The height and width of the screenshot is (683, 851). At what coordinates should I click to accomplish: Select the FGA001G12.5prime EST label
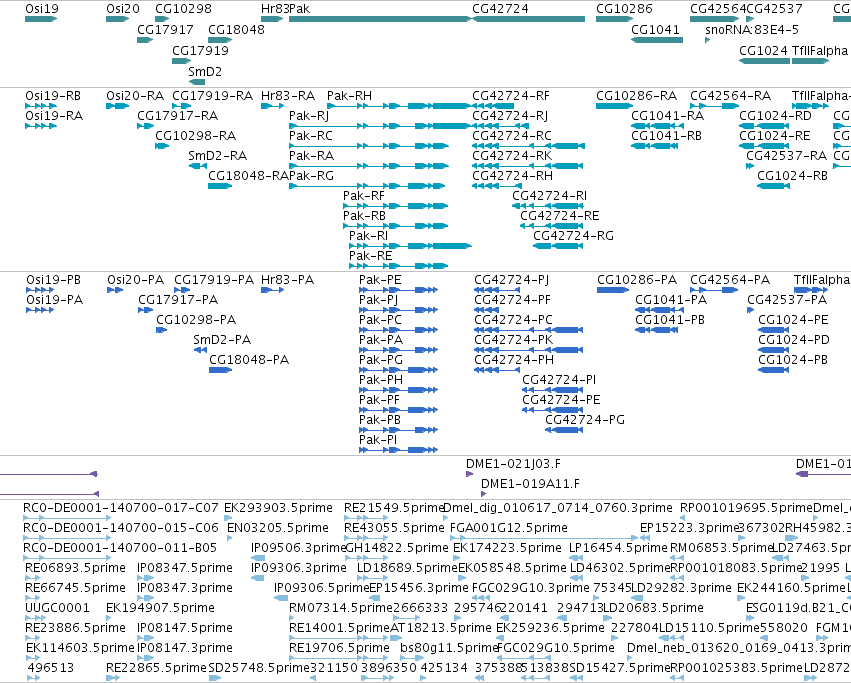coord(508,528)
